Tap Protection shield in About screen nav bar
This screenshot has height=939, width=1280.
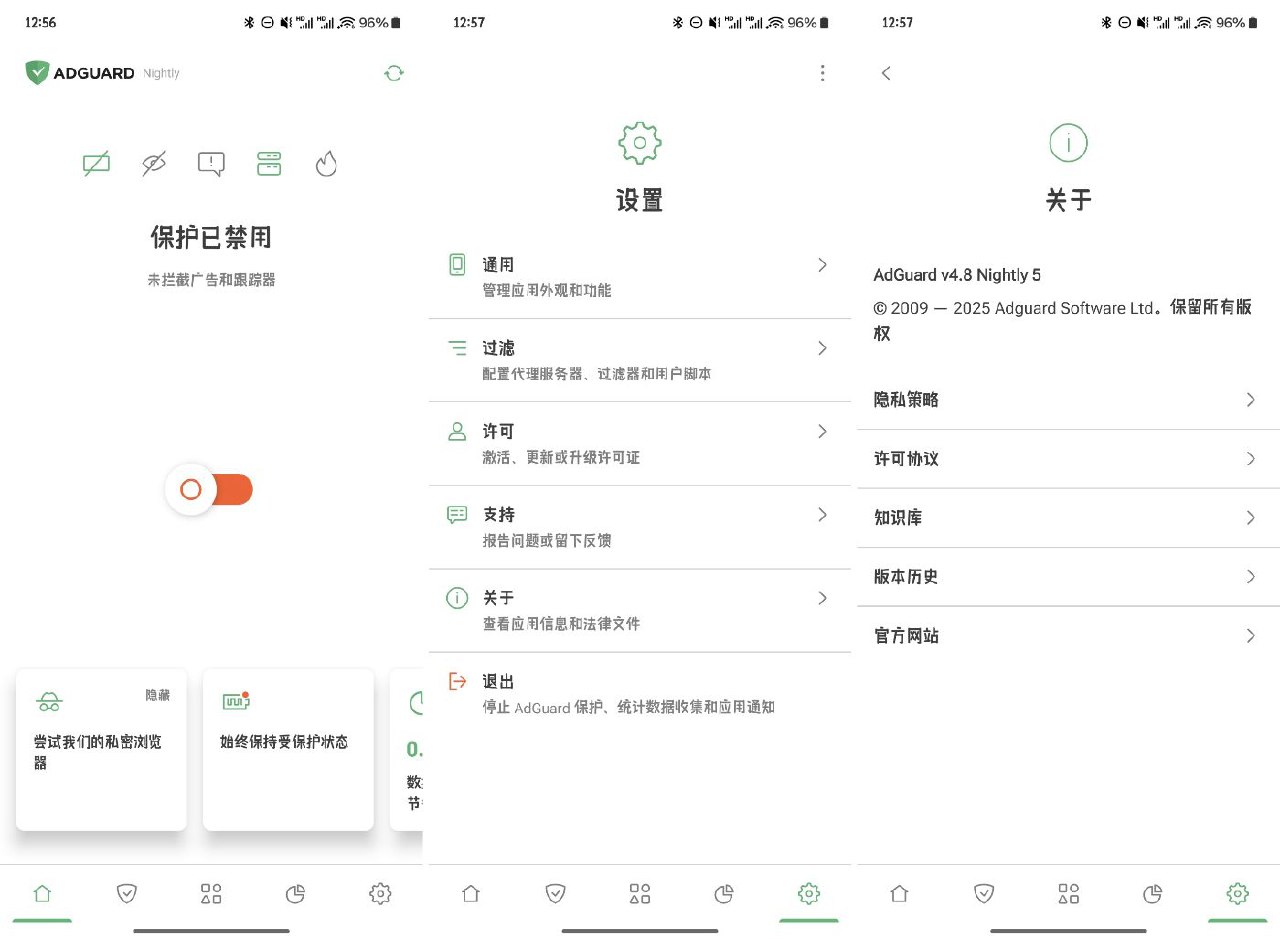point(984,893)
